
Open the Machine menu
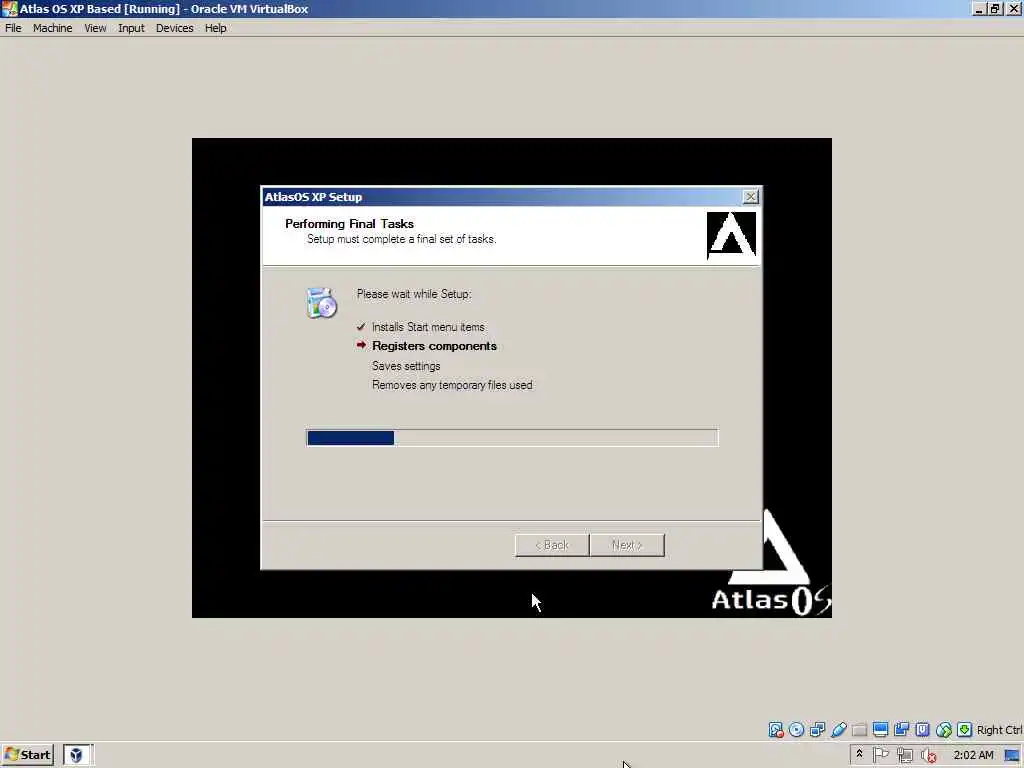click(x=53, y=28)
